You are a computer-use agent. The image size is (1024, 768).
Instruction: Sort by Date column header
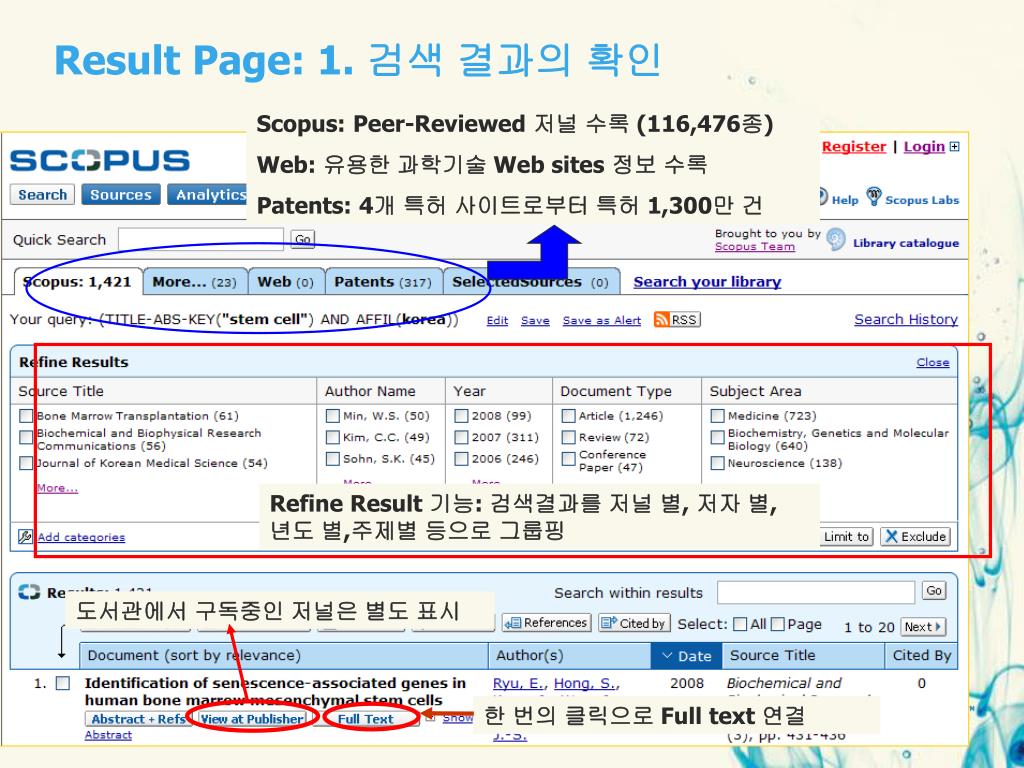point(686,656)
